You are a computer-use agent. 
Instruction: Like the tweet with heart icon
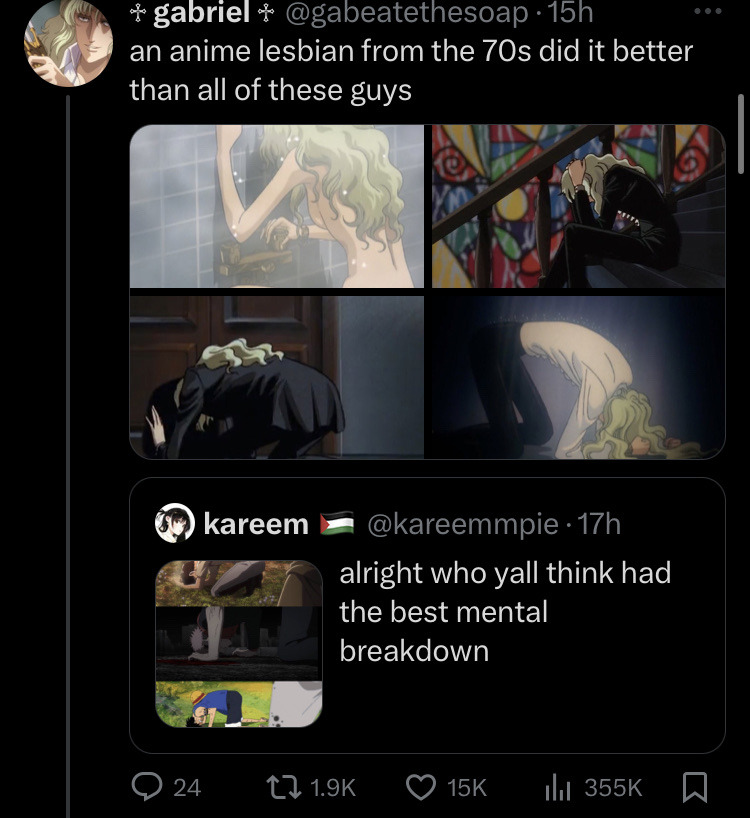[421, 787]
